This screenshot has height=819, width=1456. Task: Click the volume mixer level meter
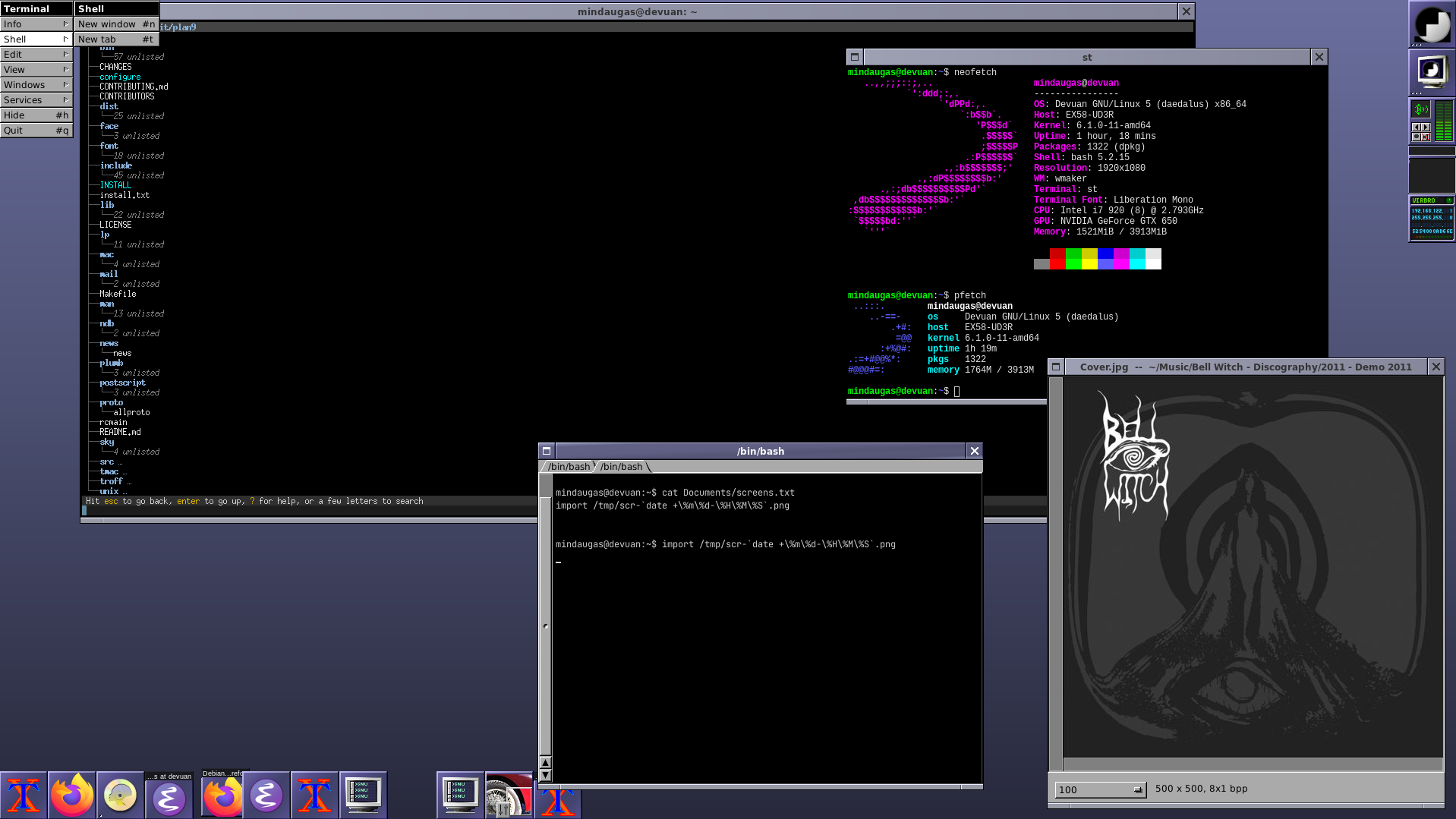[1444, 121]
